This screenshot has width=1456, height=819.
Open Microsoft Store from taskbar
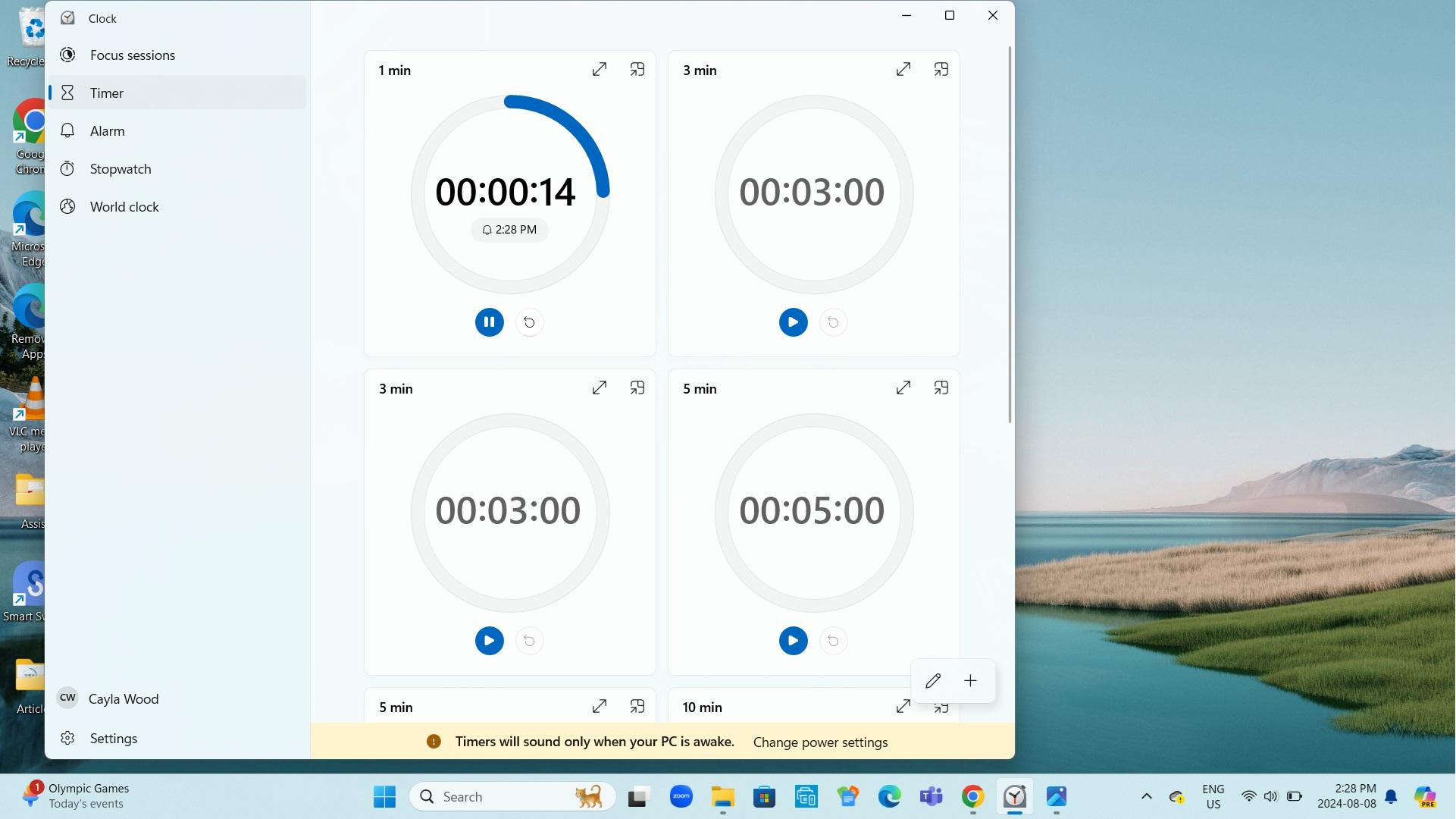pos(764,796)
